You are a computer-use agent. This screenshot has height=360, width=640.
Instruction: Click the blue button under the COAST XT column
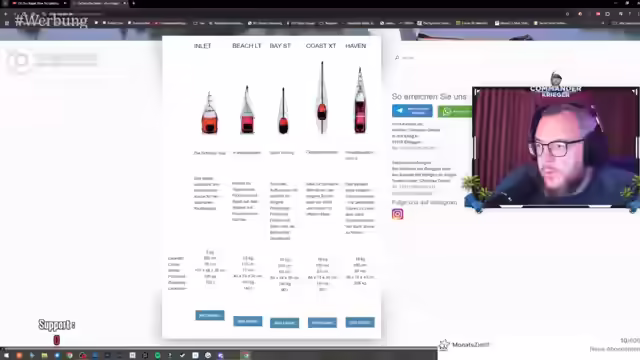click(322, 322)
